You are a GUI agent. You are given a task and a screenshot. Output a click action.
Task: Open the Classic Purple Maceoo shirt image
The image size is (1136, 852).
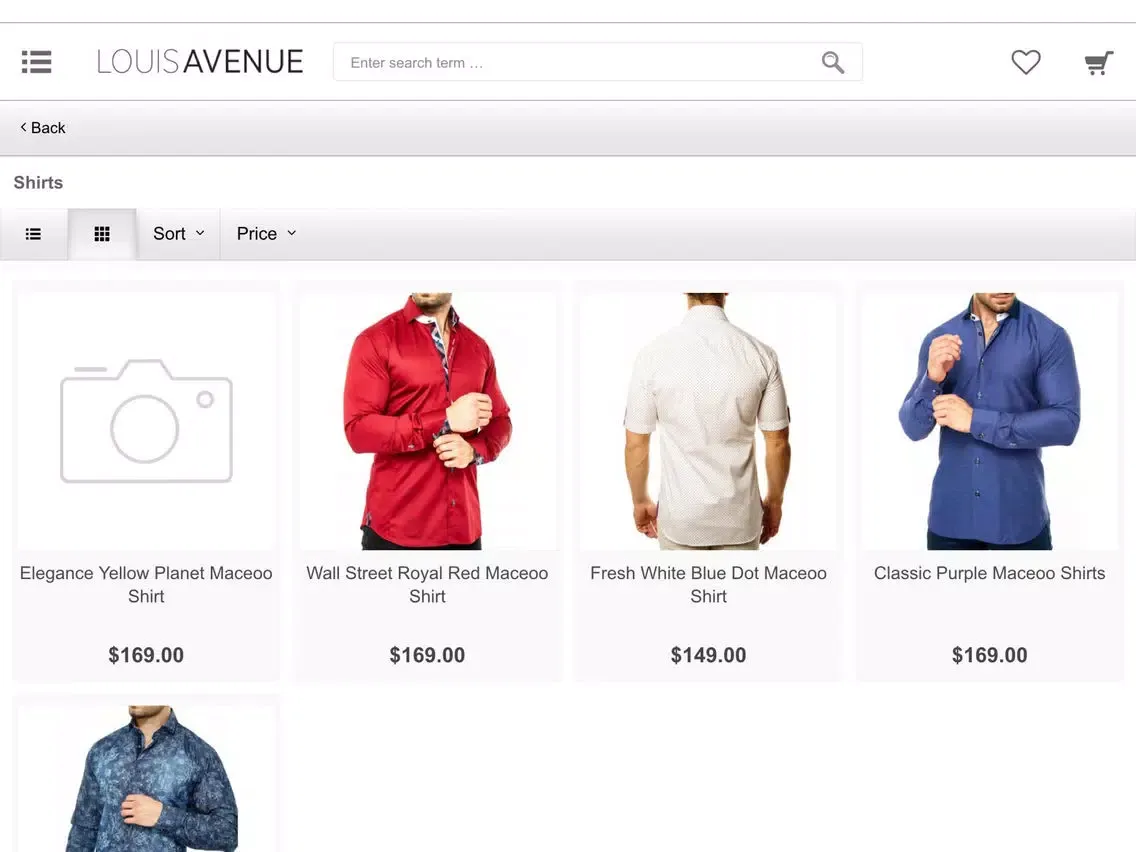[990, 421]
